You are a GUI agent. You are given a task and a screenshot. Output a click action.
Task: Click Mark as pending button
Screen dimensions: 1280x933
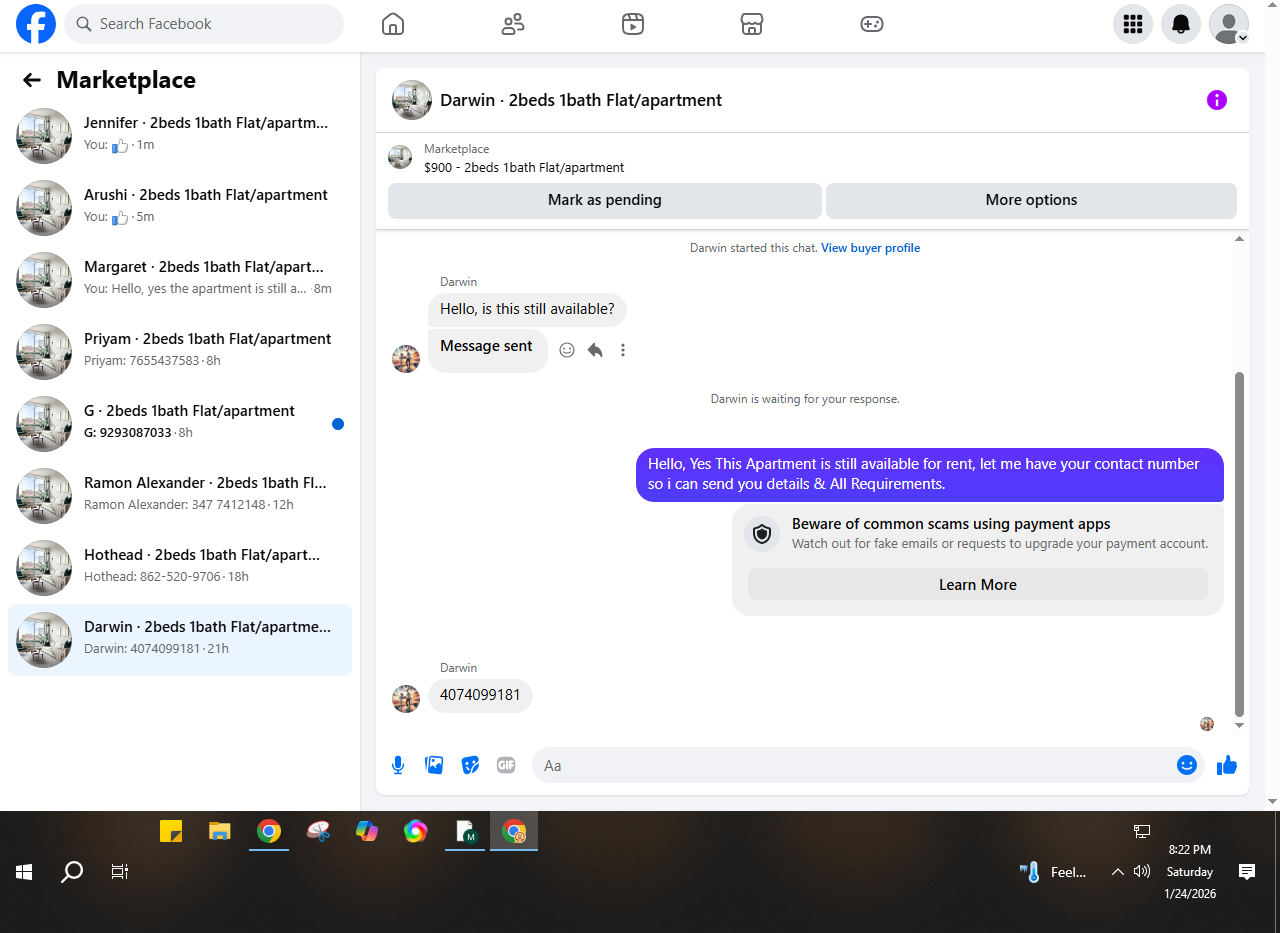[x=605, y=200]
